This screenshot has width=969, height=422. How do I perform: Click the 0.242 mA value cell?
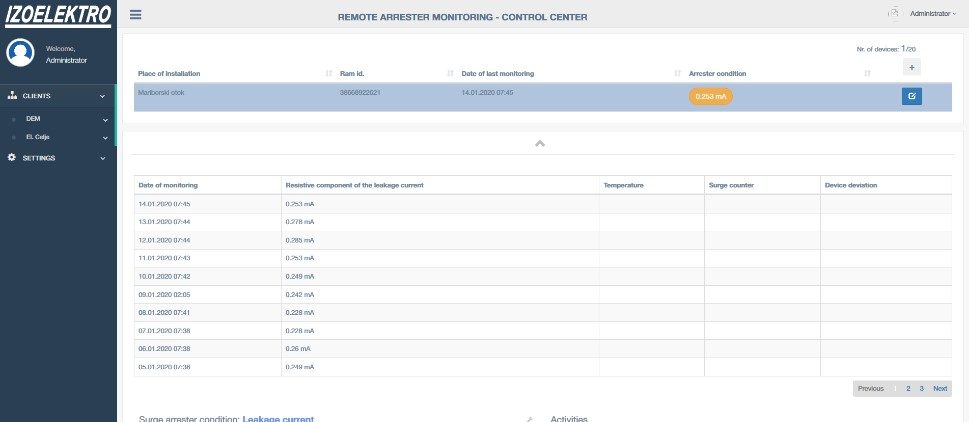tap(440, 294)
